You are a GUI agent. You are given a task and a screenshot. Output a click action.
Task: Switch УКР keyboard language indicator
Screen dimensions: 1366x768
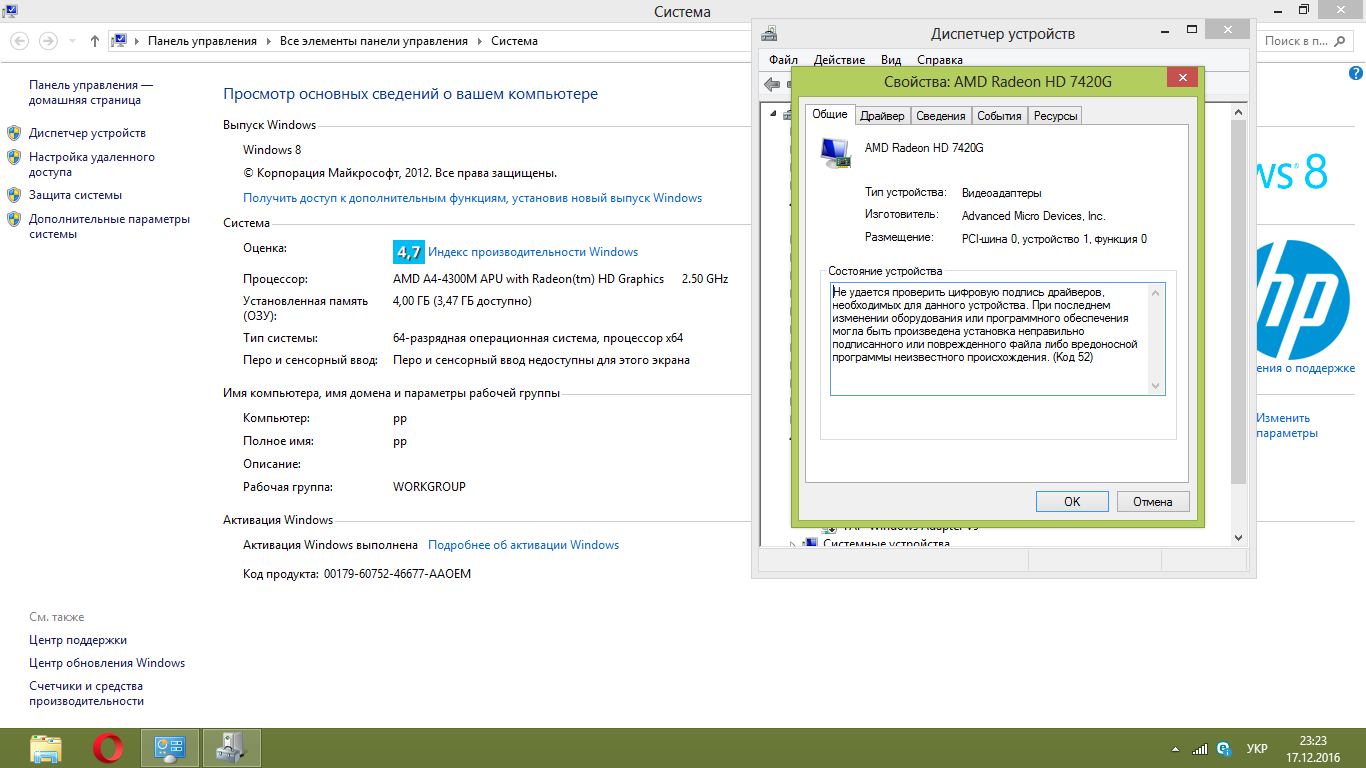1257,749
